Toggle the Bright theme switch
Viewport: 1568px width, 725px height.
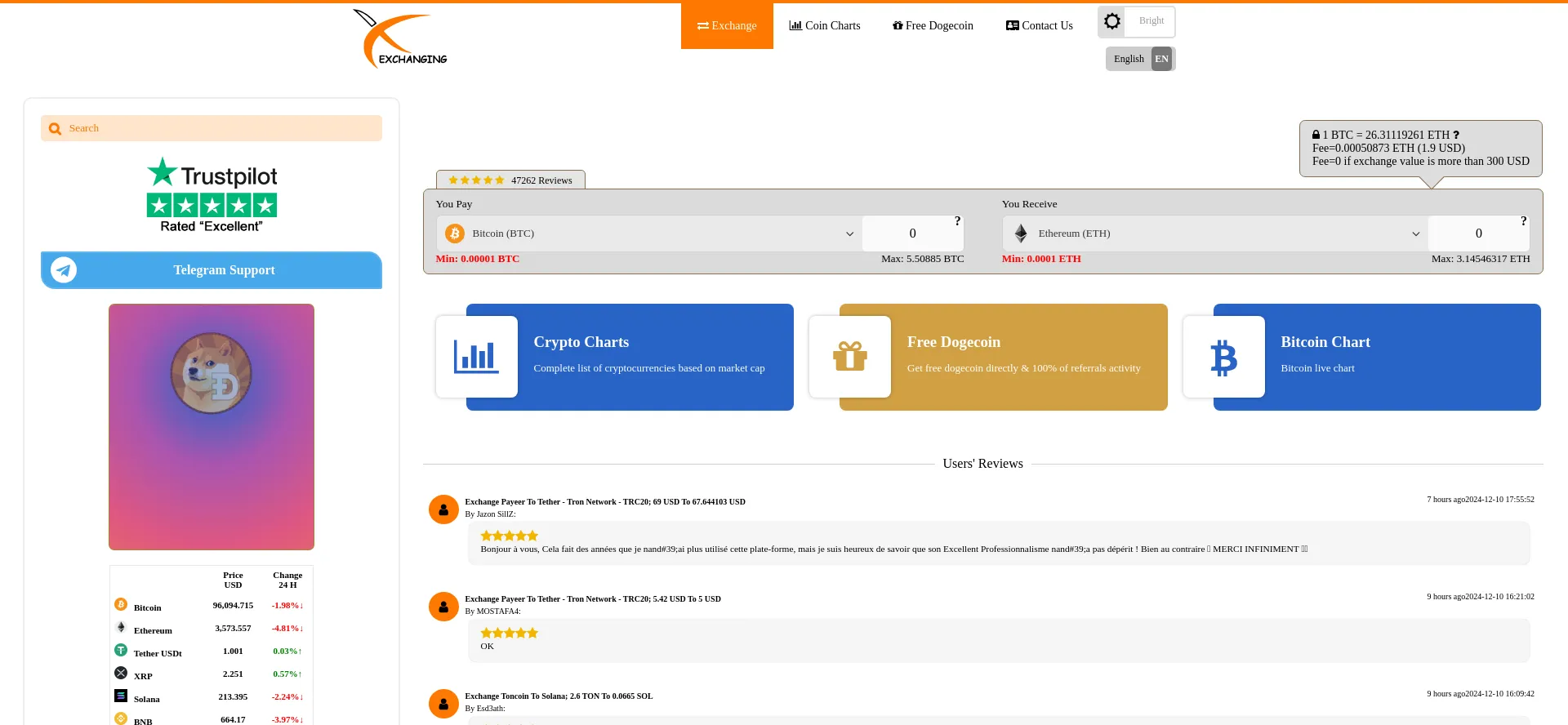(1136, 22)
